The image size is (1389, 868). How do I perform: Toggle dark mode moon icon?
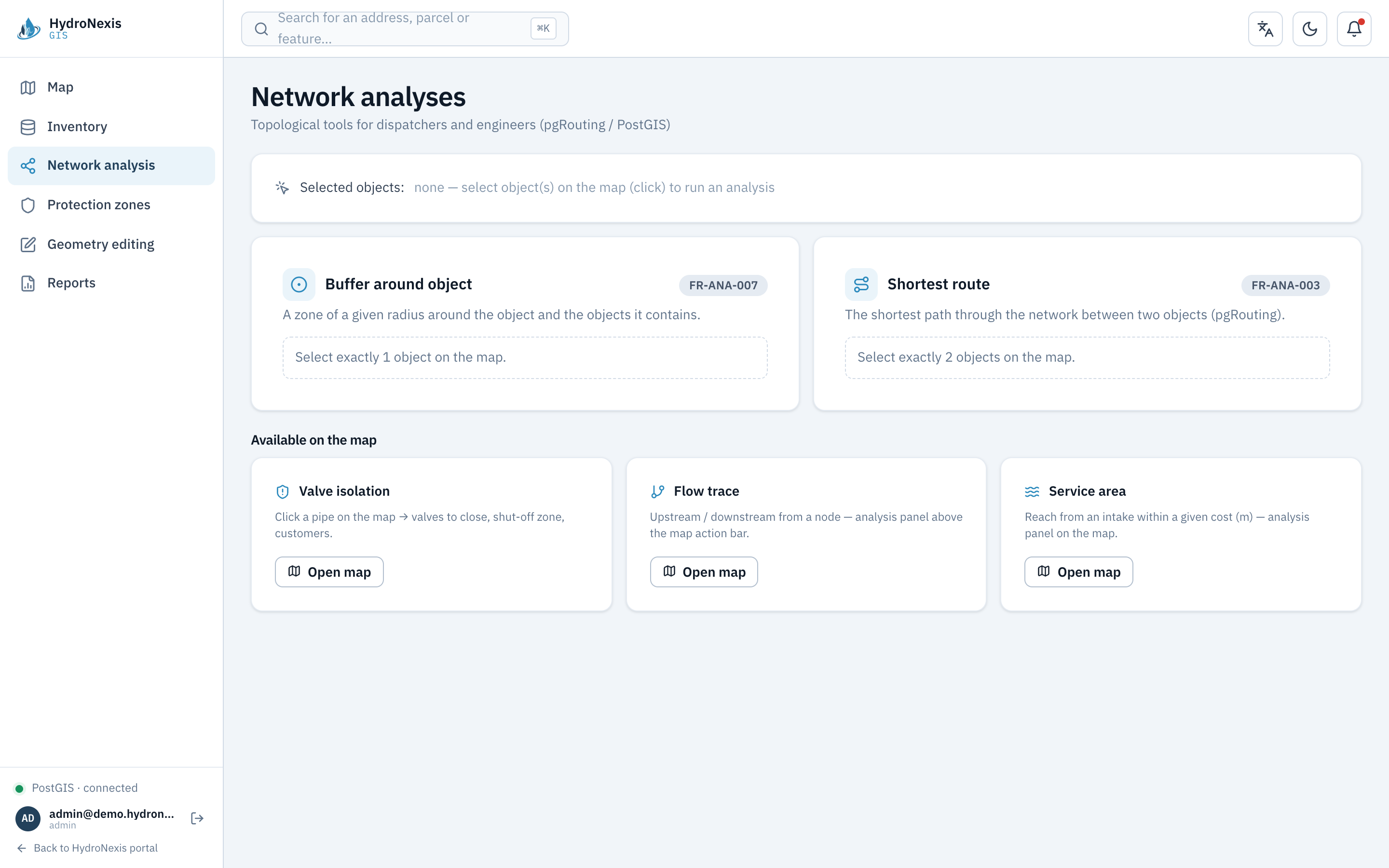pyautogui.click(x=1309, y=29)
